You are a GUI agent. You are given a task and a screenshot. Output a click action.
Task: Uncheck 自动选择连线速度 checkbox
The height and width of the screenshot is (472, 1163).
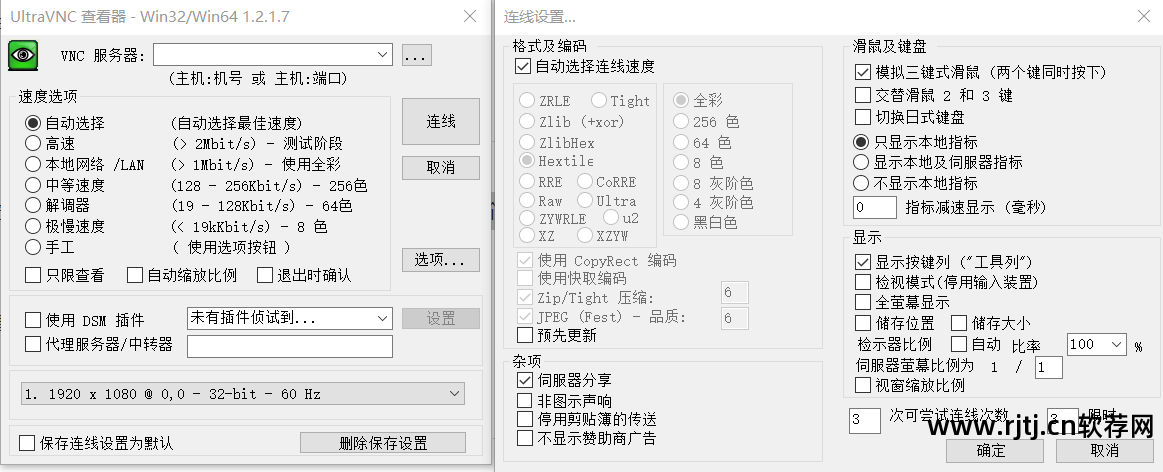pos(524,66)
